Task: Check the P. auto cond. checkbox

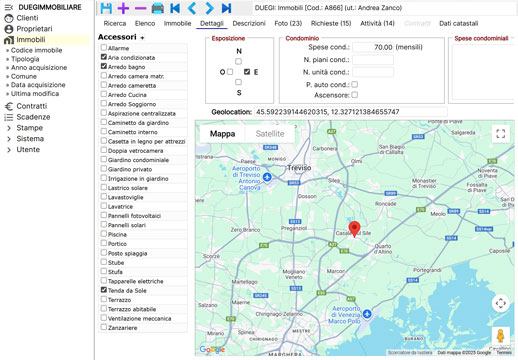Action: pos(355,84)
